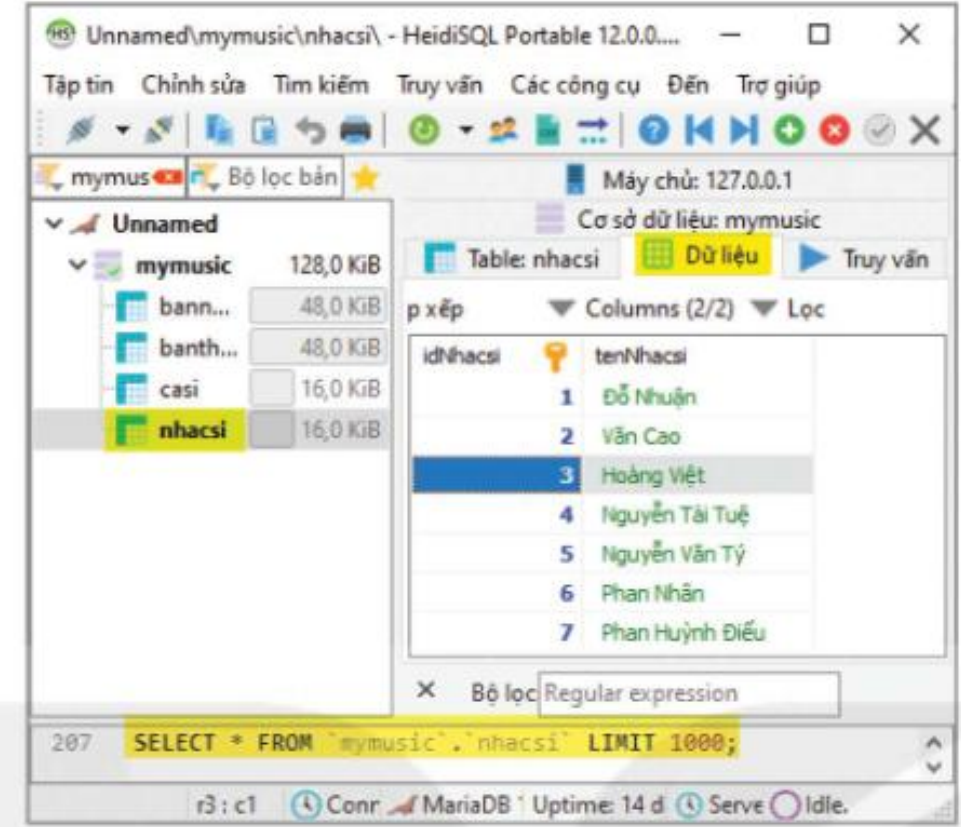Viewport: 961px width, 827px height.
Task: Click the blue help question icon
Action: [x=653, y=130]
